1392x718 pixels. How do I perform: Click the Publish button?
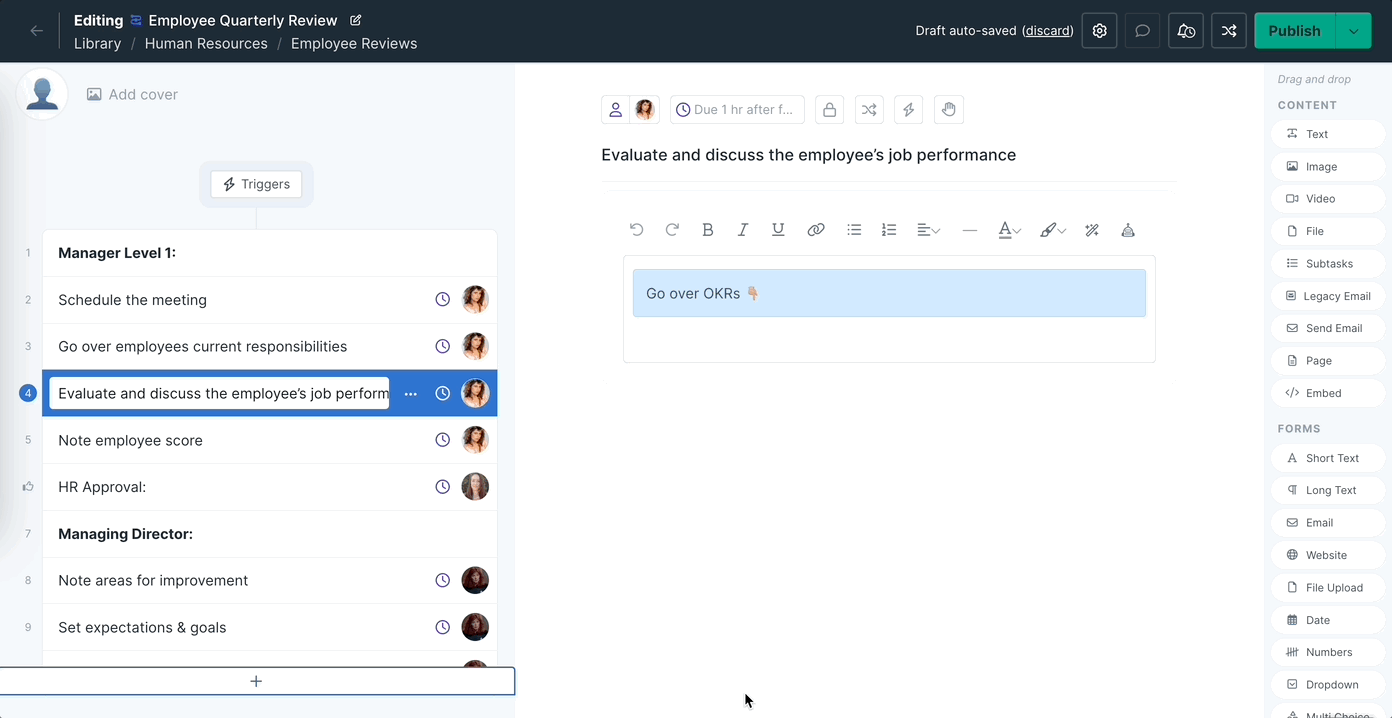click(1295, 31)
